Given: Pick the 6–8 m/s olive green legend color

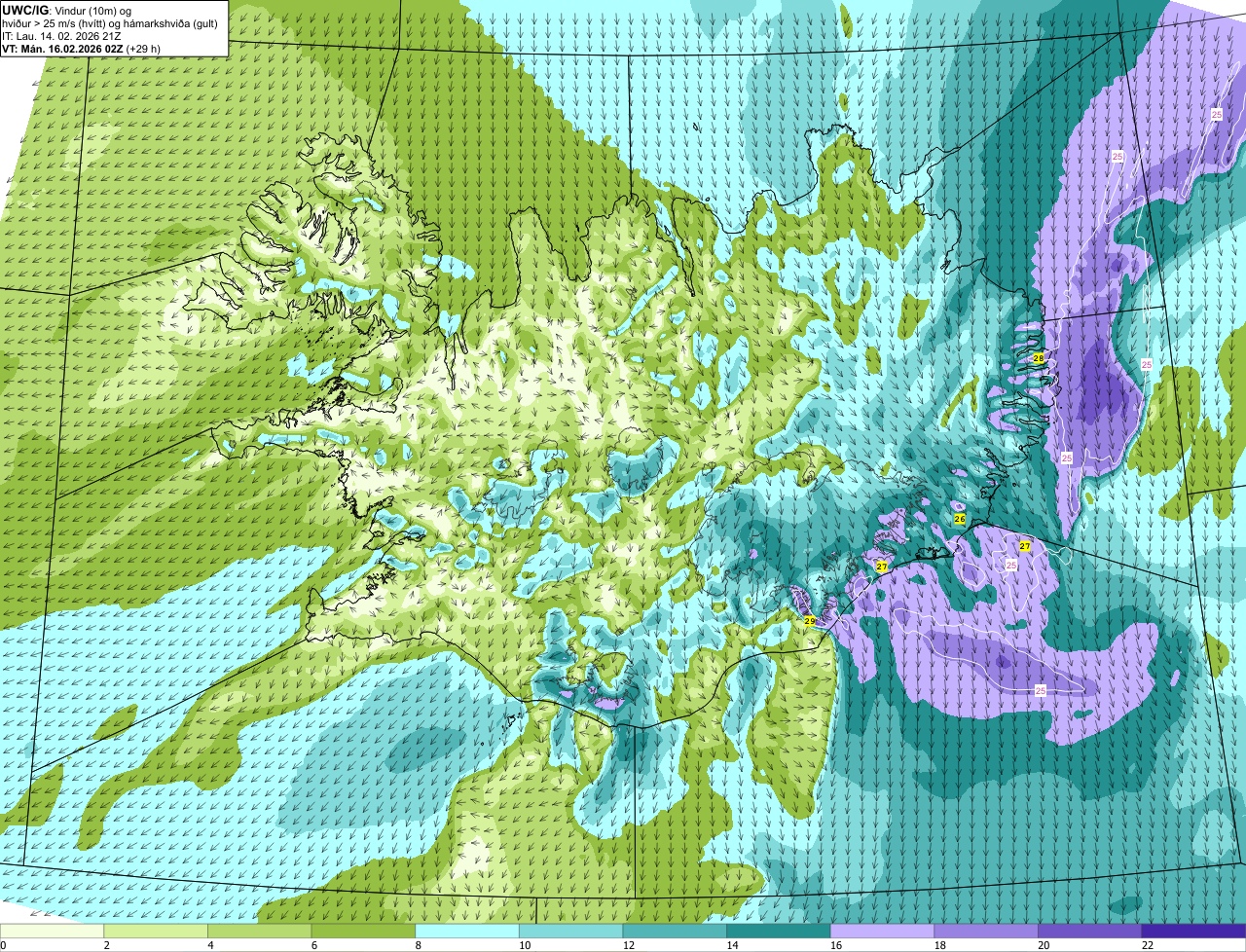Looking at the screenshot, I should pos(363,931).
